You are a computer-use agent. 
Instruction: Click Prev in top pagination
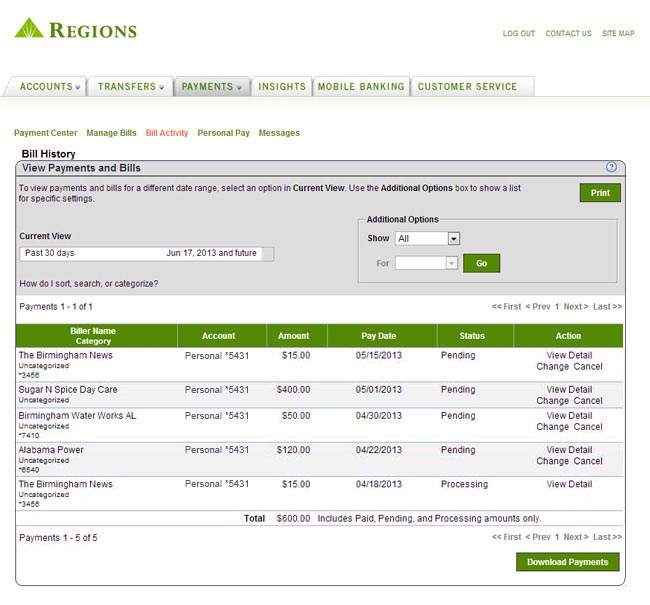tap(538, 306)
